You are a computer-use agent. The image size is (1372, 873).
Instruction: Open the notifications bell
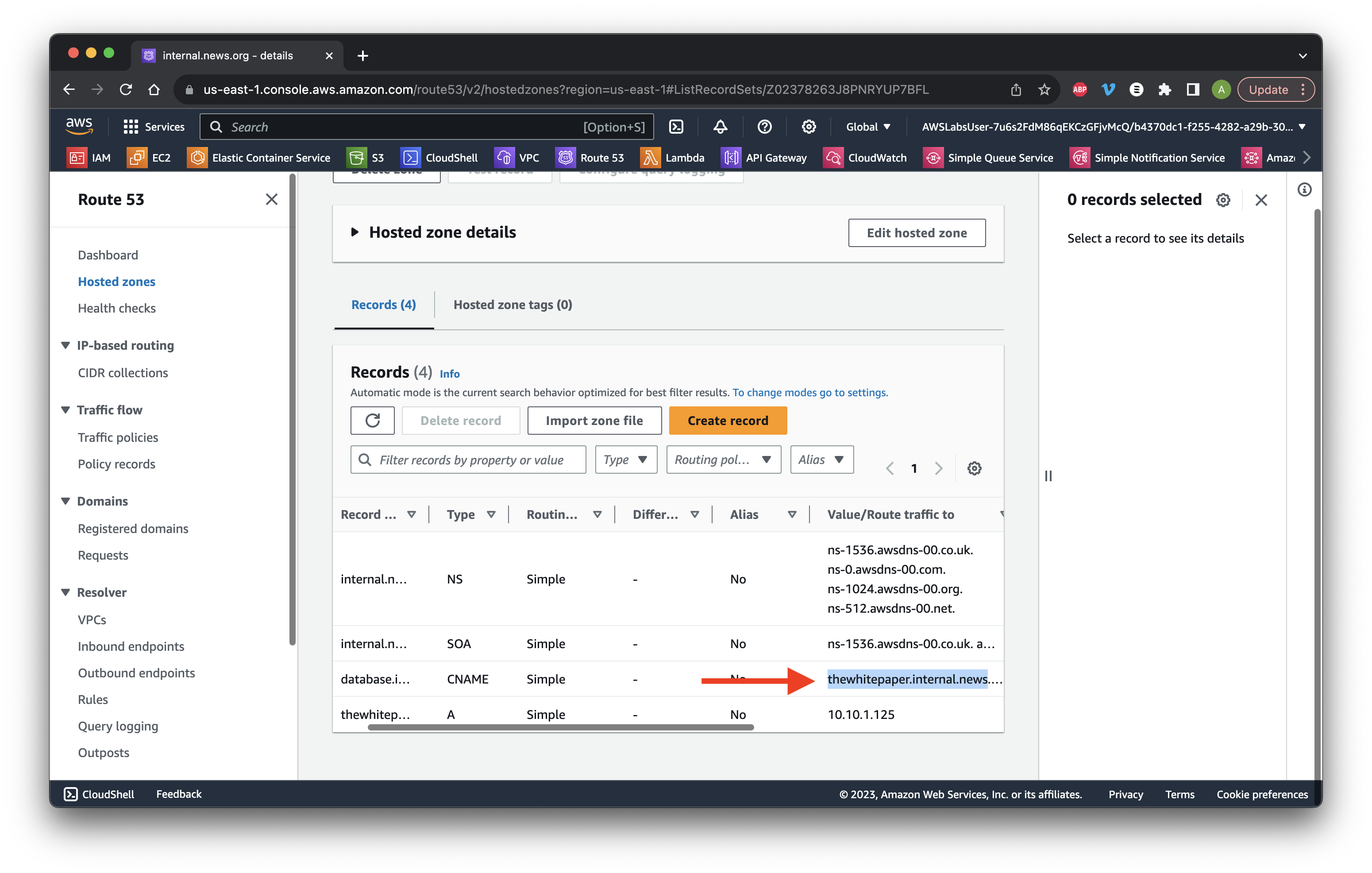pos(720,127)
